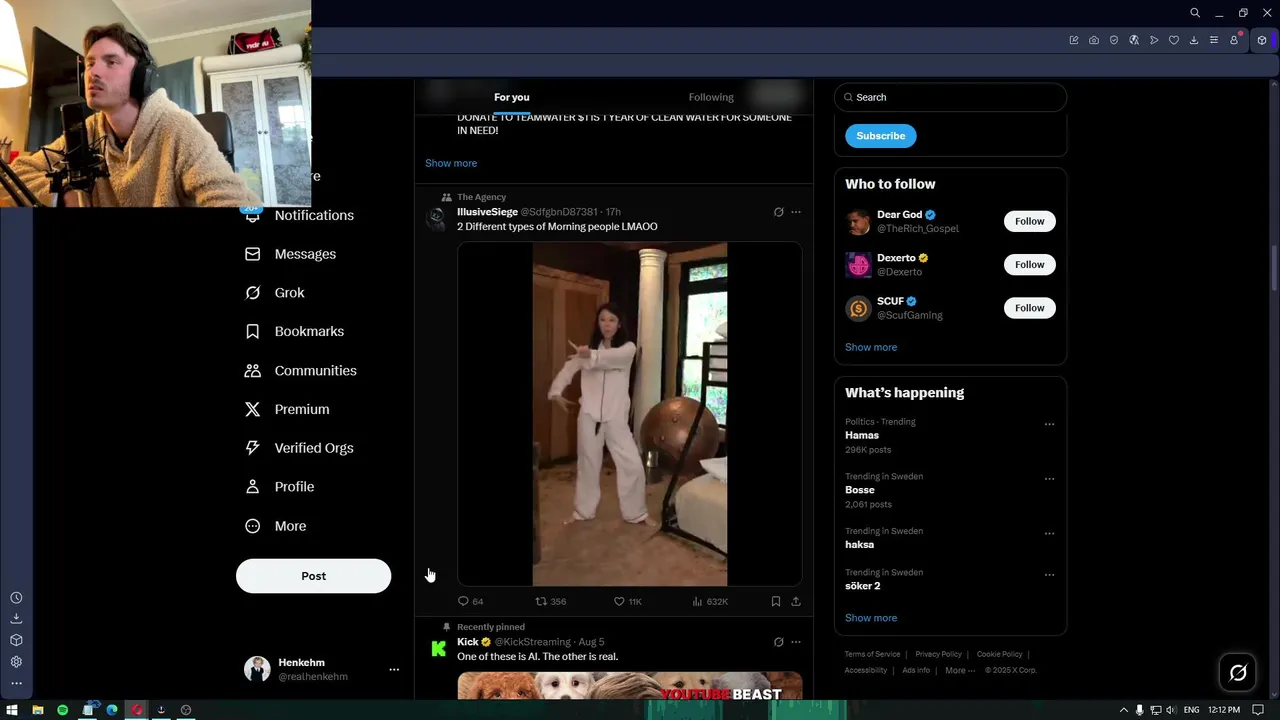
Task: Open the Terms of Service link
Action: pos(873,654)
